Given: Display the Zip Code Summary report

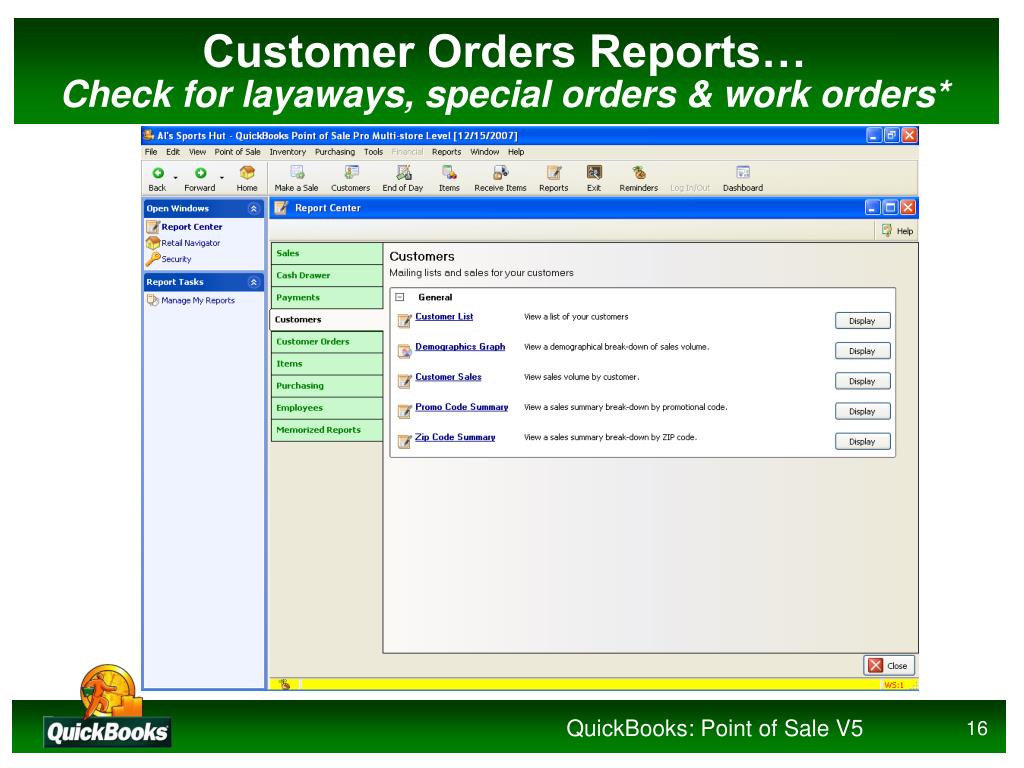Looking at the screenshot, I should point(863,441).
